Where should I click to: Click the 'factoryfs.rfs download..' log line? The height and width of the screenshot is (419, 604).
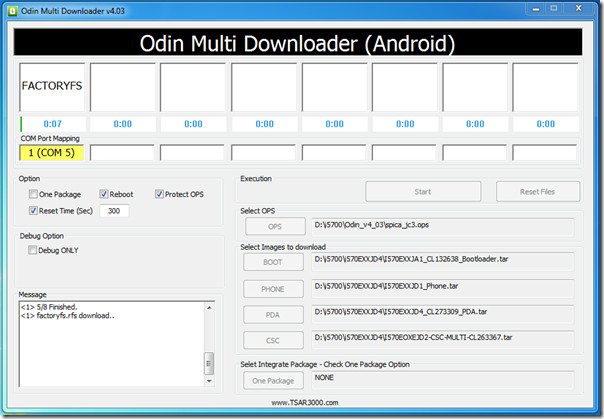click(68, 316)
